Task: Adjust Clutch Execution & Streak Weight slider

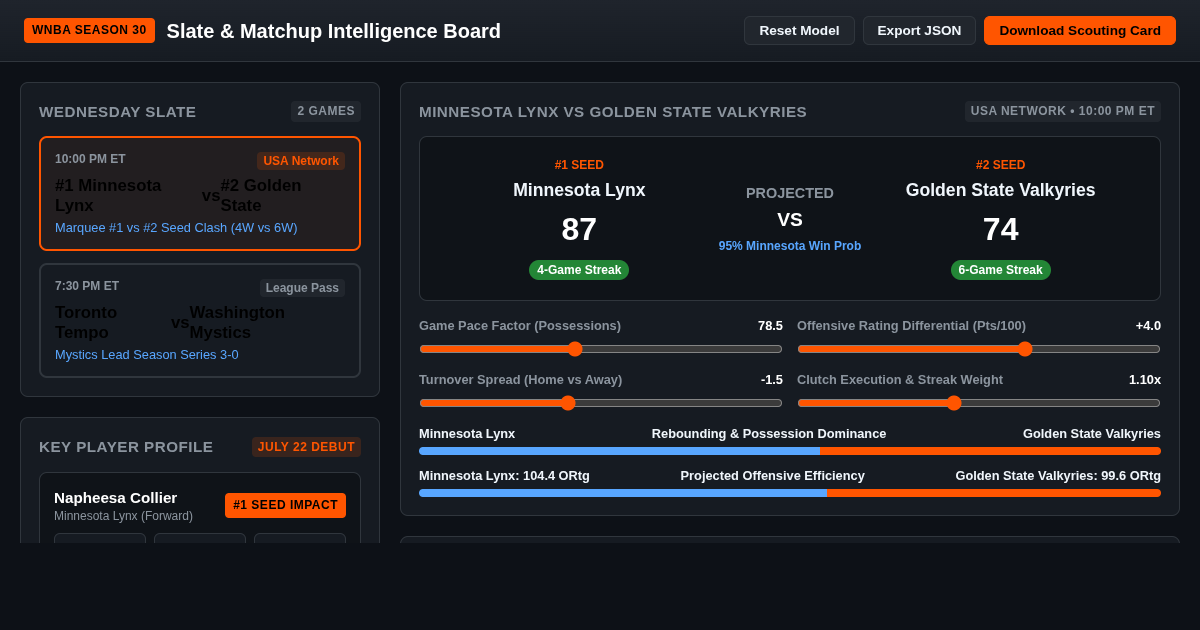Action: 979,403
